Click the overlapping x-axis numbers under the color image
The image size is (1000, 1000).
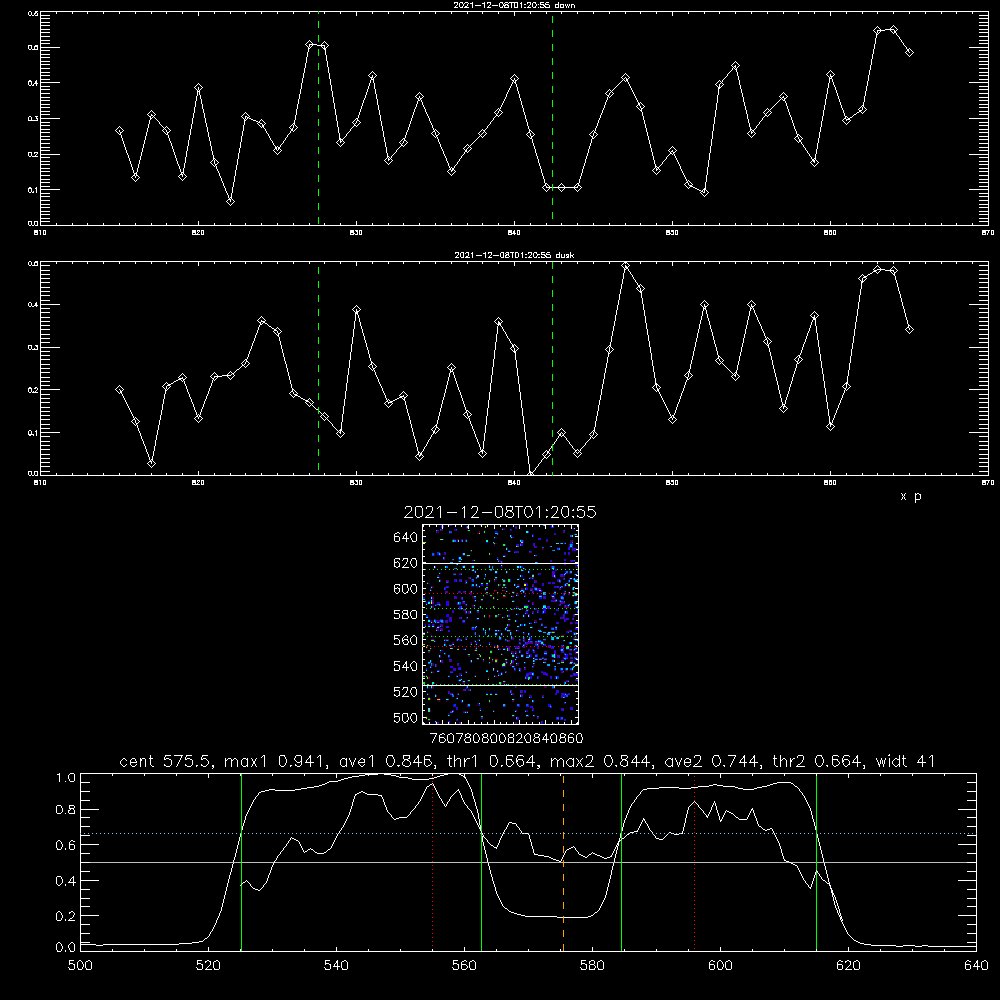506,738
